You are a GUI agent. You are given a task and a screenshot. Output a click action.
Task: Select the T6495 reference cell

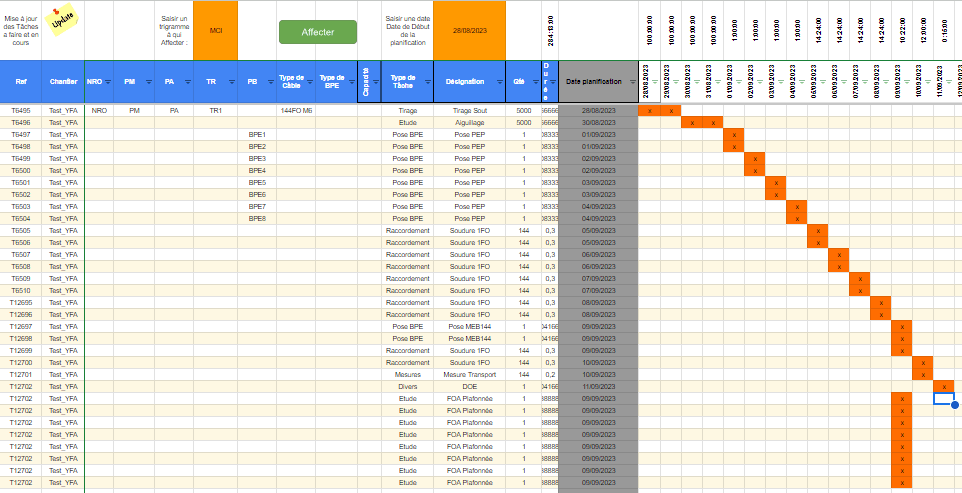[21, 110]
